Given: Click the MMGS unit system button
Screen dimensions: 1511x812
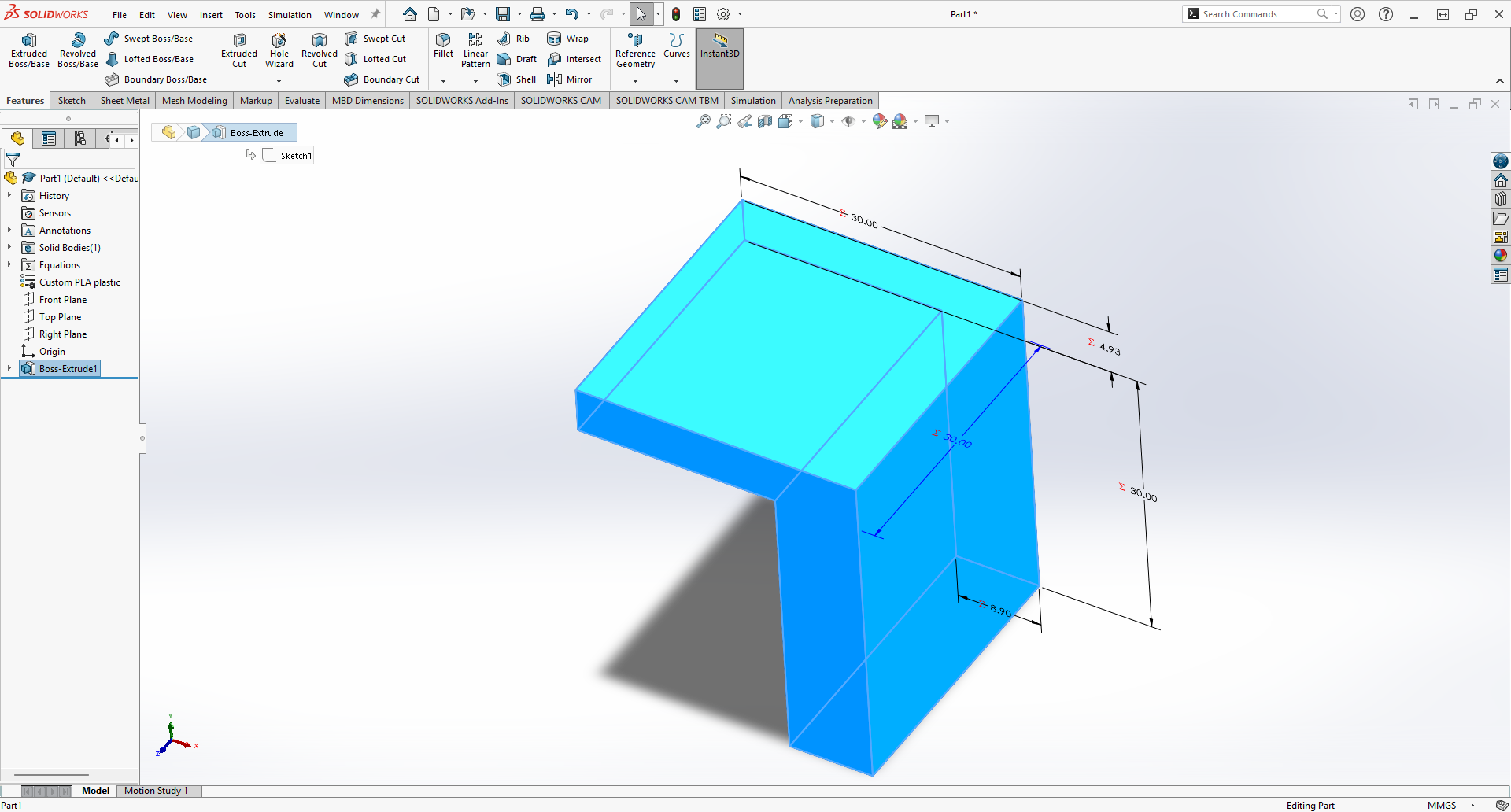Looking at the screenshot, I should (x=1442, y=805).
